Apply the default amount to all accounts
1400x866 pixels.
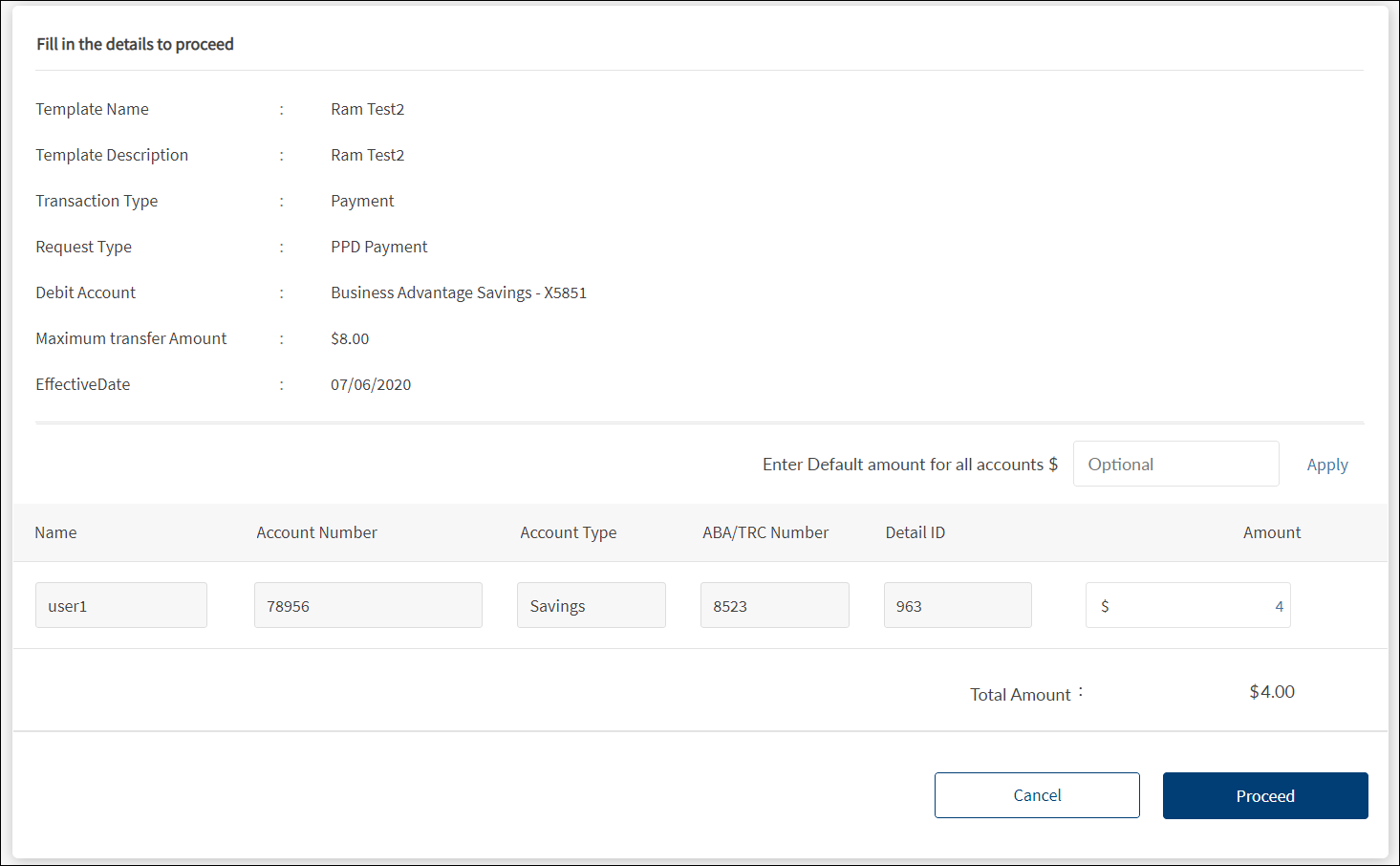(1326, 465)
